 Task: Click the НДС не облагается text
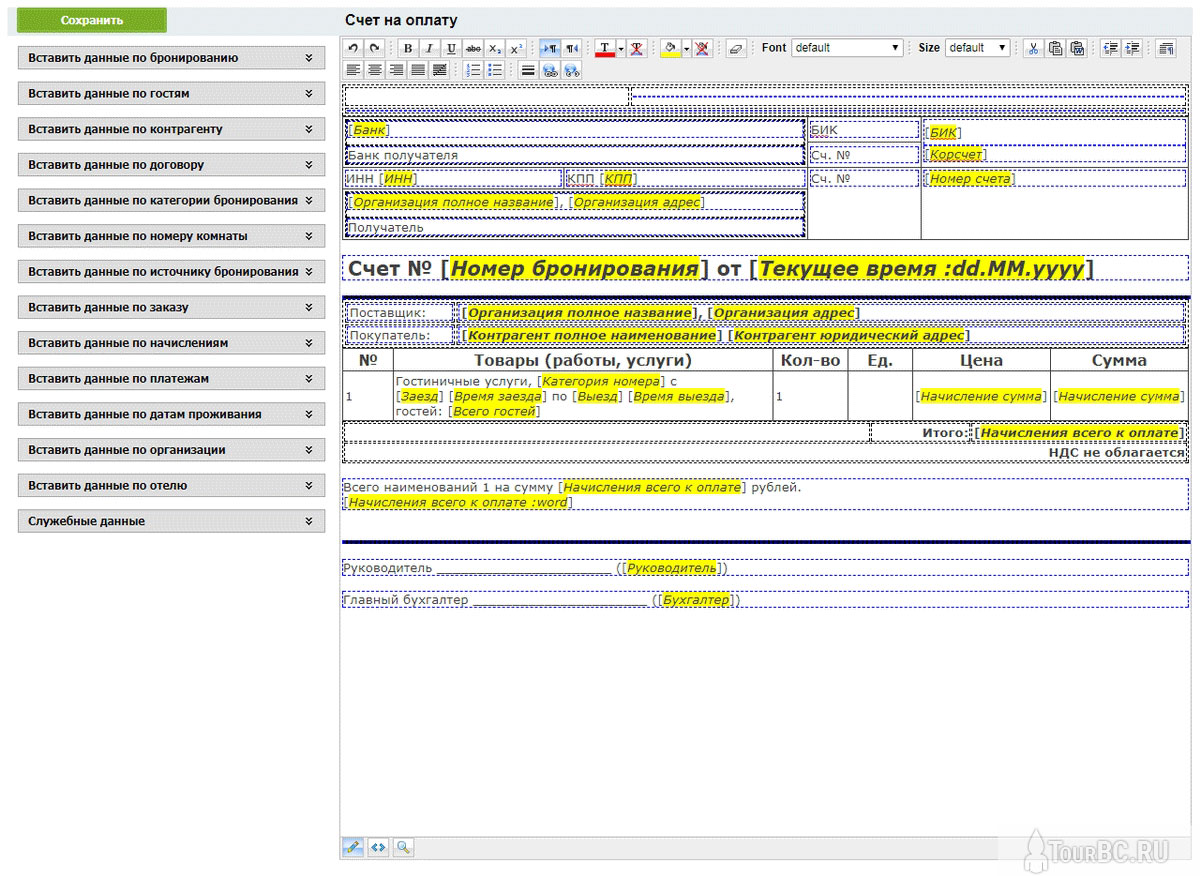1116,452
